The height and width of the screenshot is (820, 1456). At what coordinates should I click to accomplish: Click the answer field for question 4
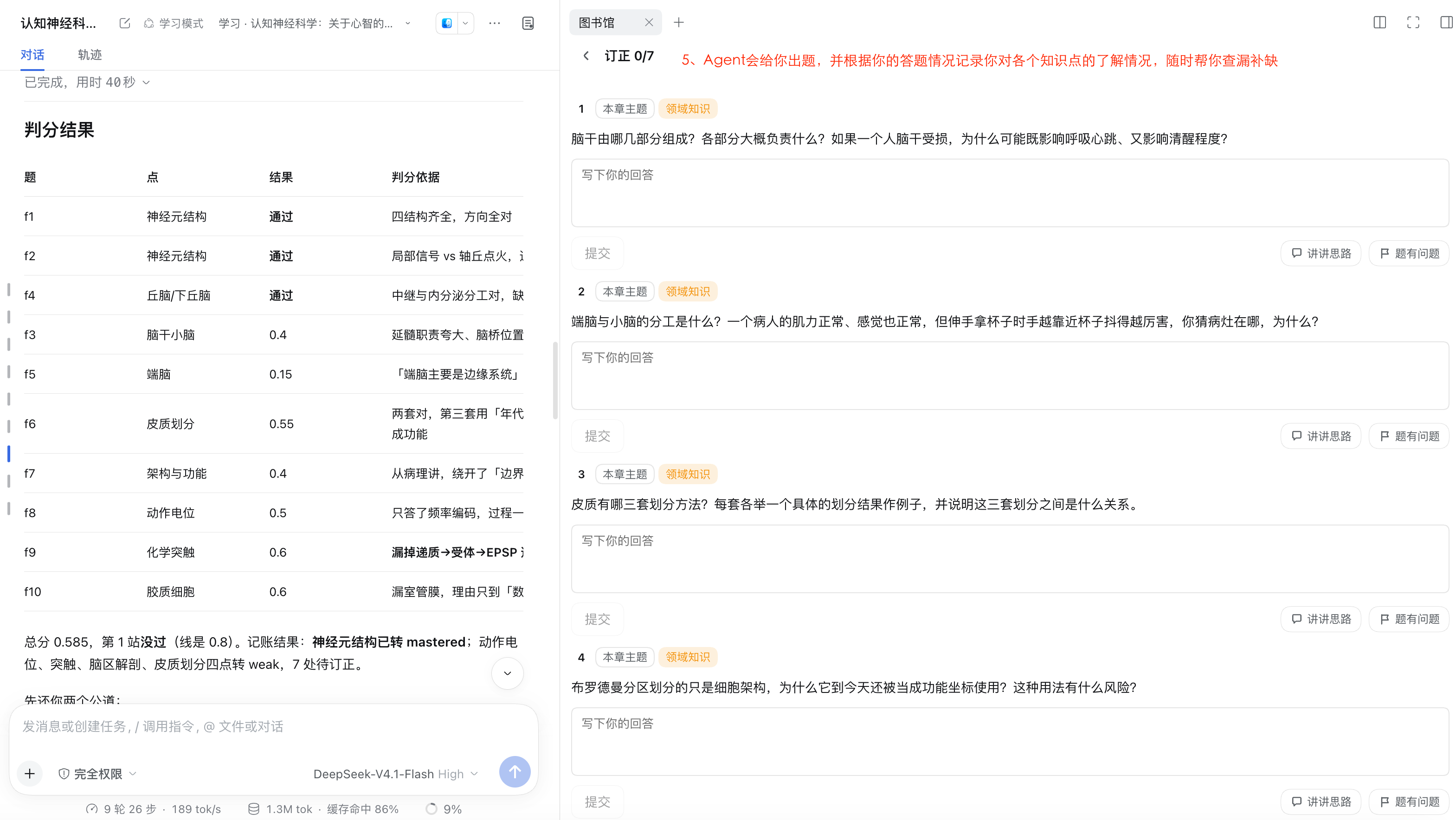pos(1010,742)
